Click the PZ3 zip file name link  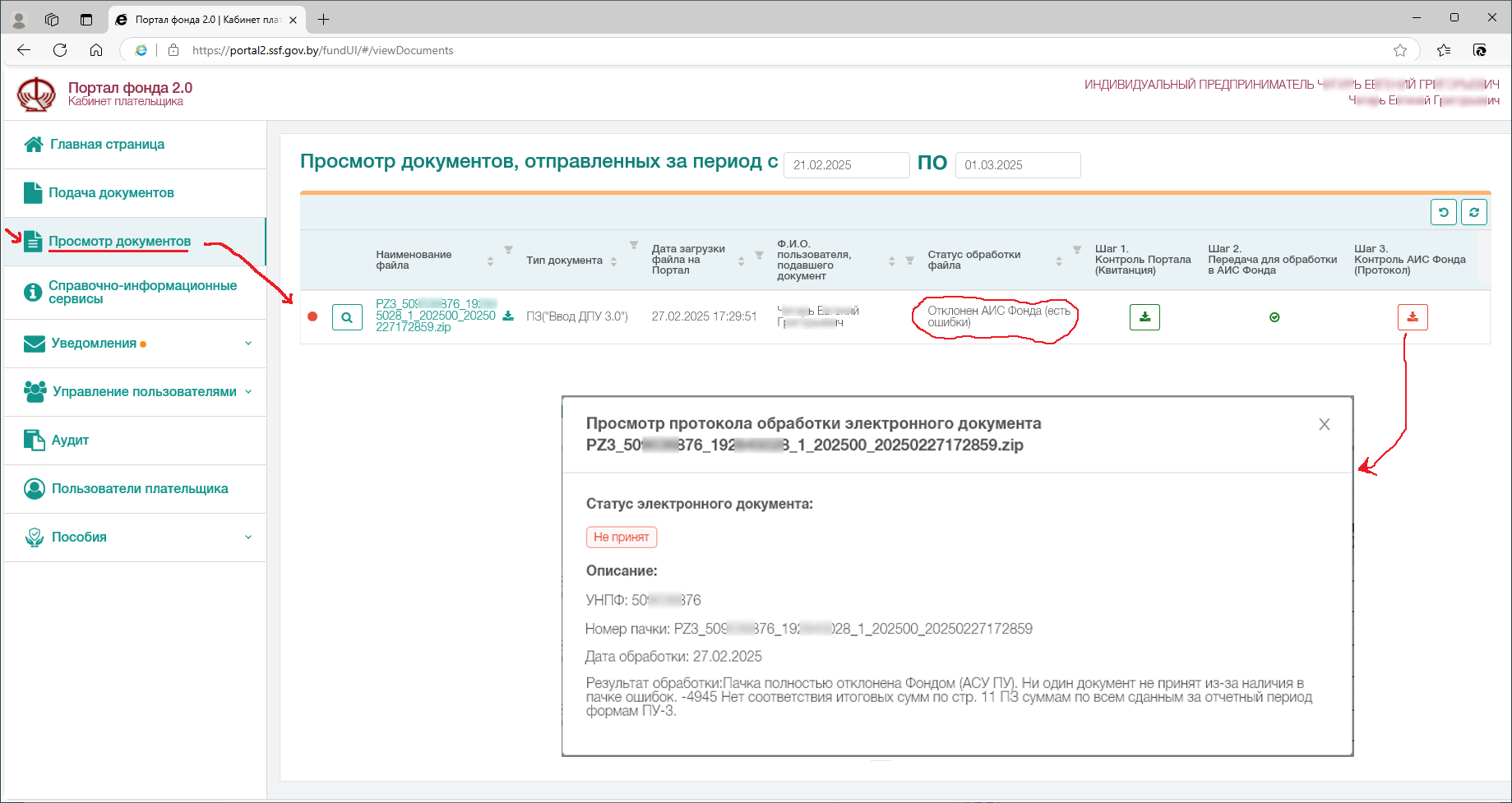point(436,316)
